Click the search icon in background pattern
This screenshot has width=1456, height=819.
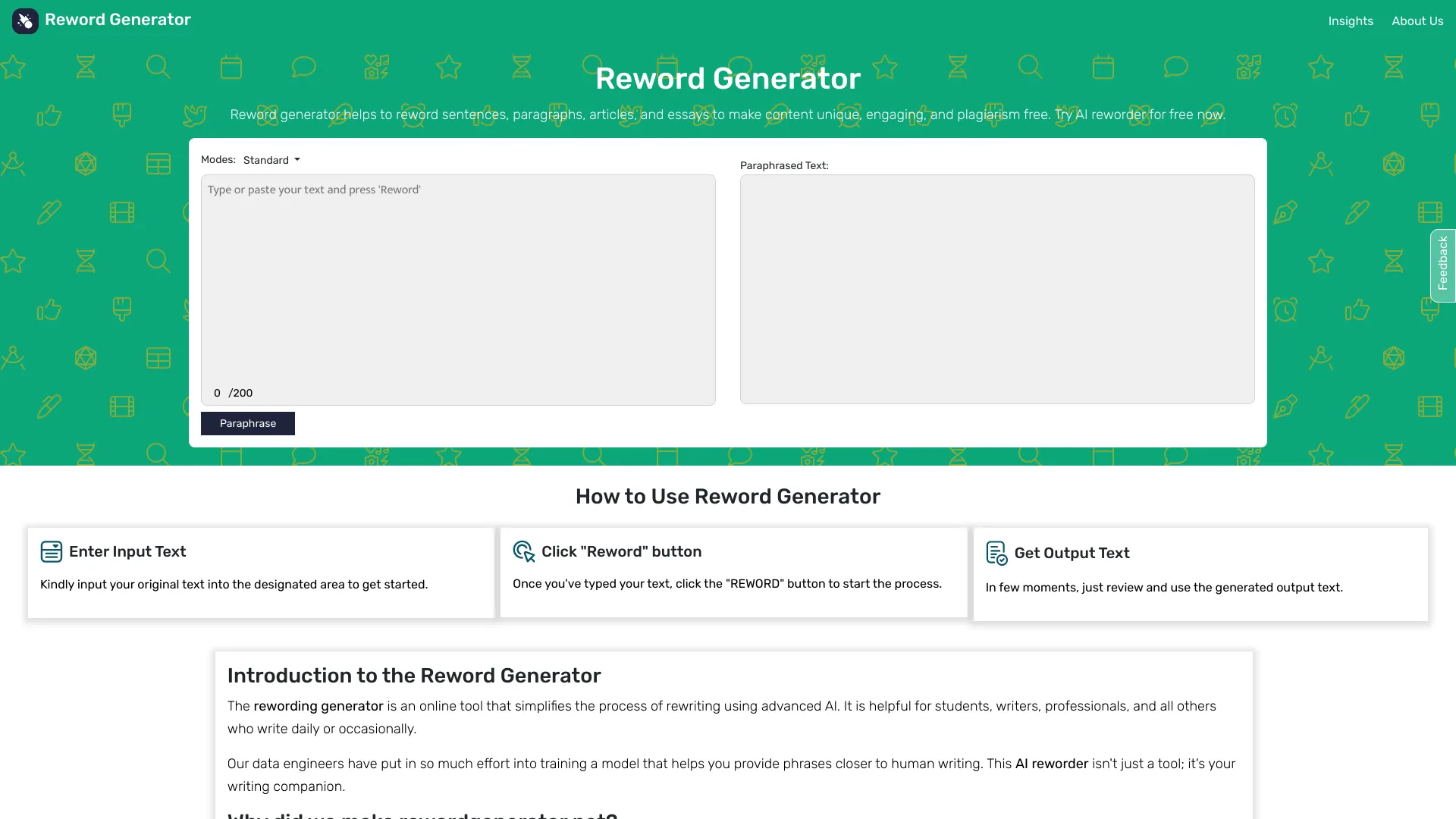click(158, 66)
